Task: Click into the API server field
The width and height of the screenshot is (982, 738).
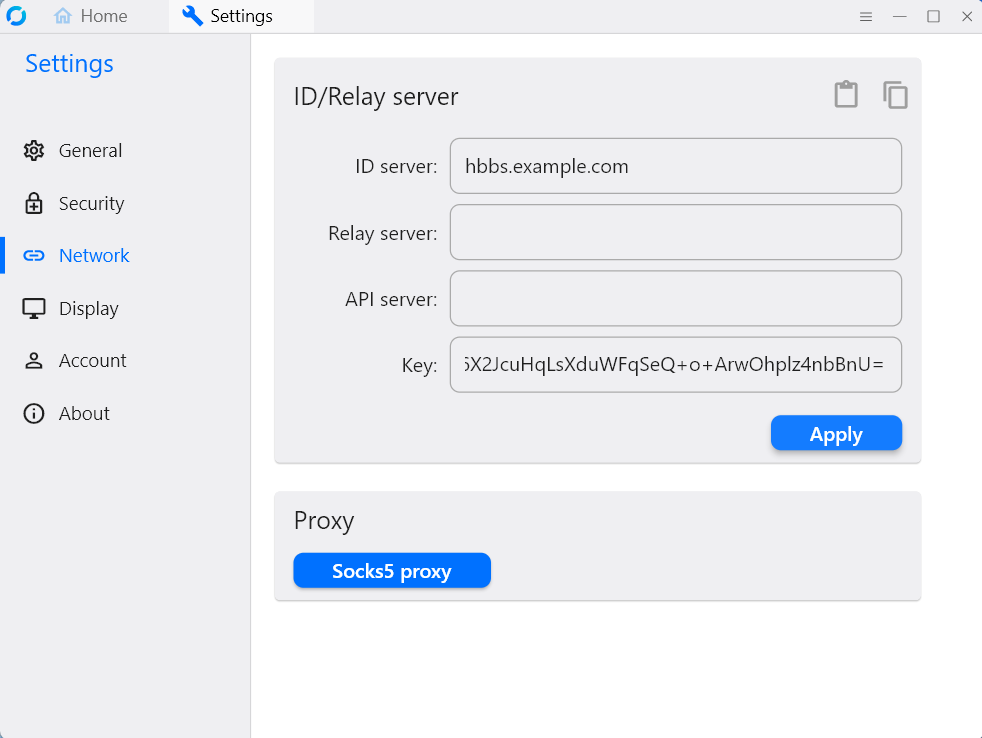Action: (675, 298)
